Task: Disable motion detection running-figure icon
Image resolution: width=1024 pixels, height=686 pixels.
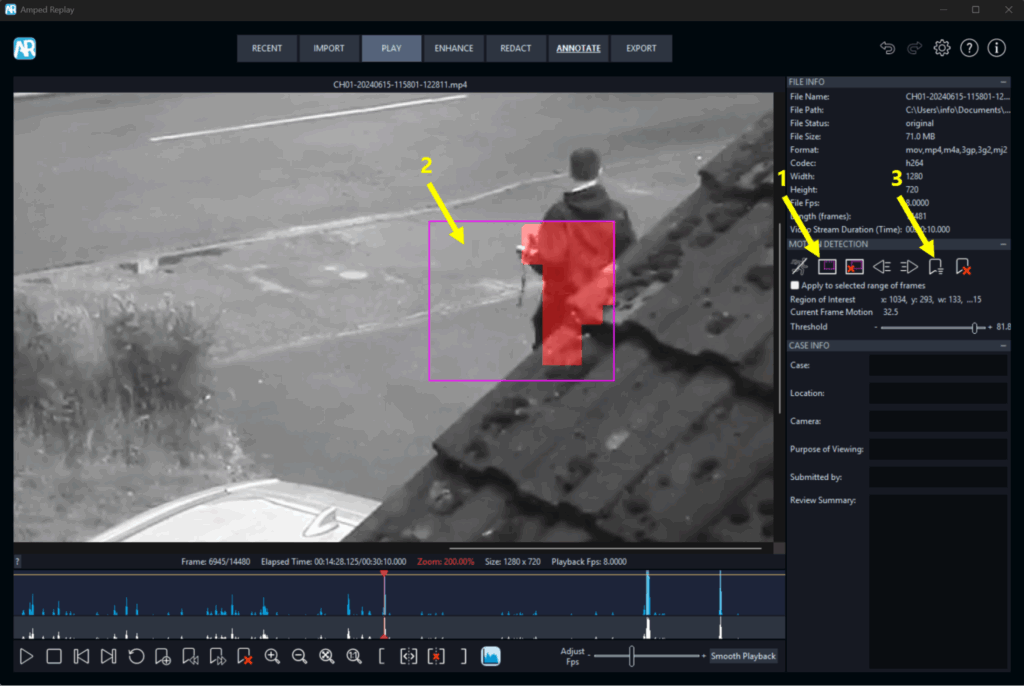Action: [x=800, y=266]
